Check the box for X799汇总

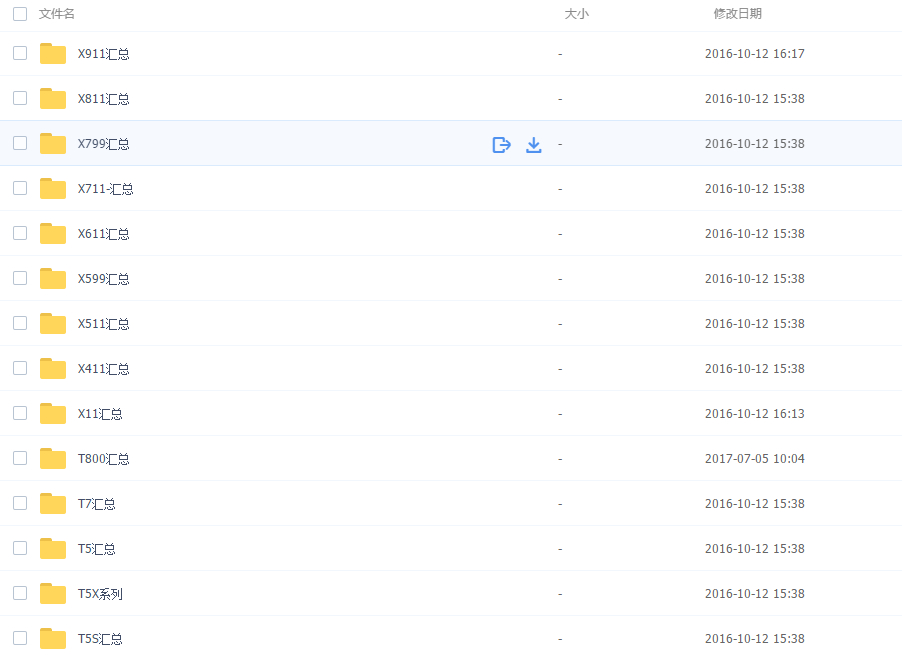20,143
